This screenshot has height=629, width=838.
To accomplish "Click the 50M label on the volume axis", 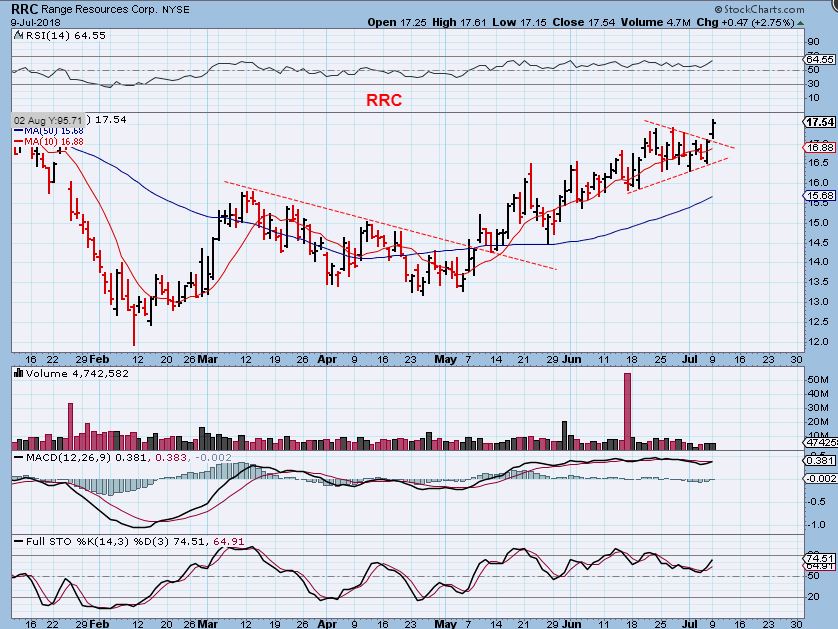I will 818,379.
